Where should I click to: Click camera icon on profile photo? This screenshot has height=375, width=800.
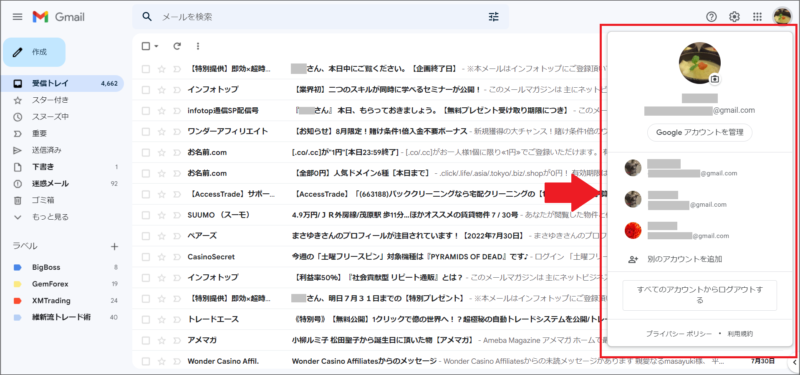[715, 79]
